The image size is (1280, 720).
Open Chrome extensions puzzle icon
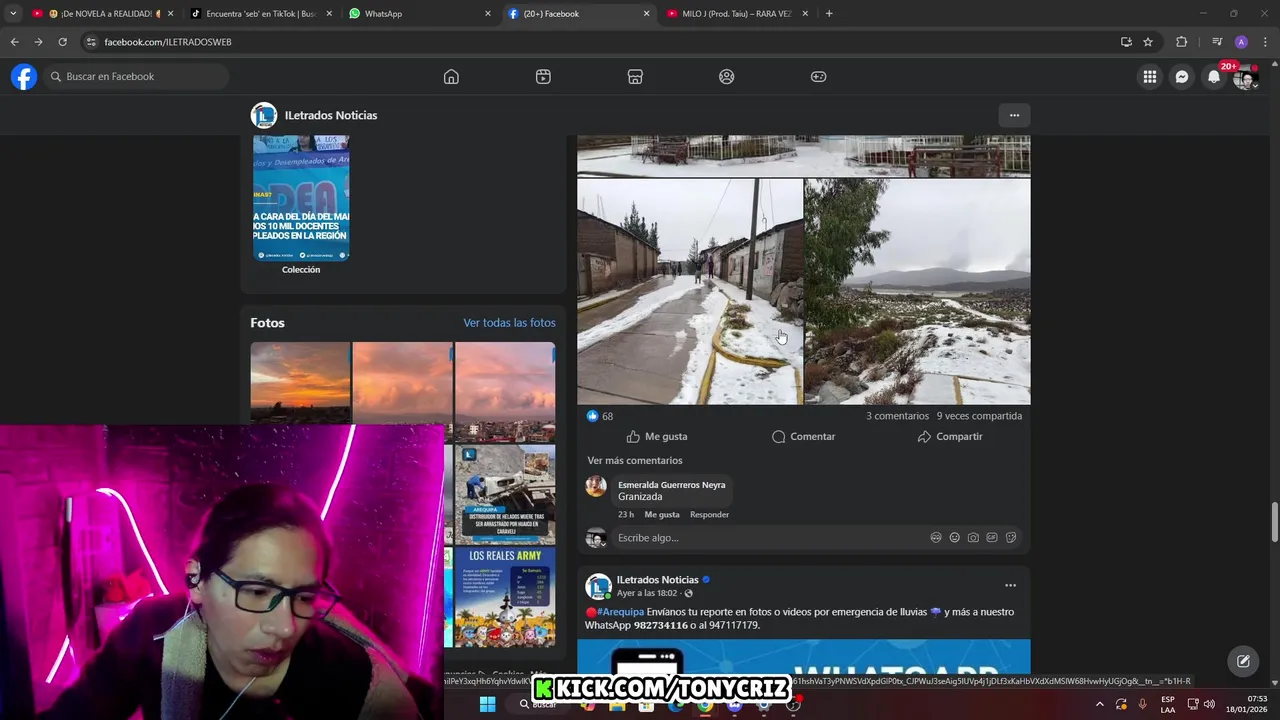tap(1182, 42)
